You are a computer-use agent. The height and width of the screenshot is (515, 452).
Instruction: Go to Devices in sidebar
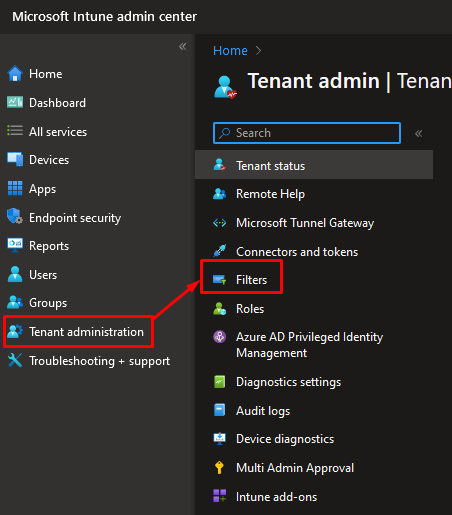(x=49, y=160)
